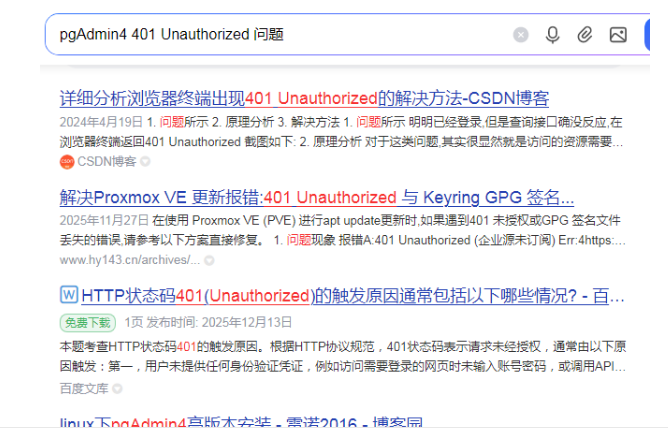Screen dimensions: 668x429
Task: Click the 免费下载 green badge
Action: click(88, 323)
